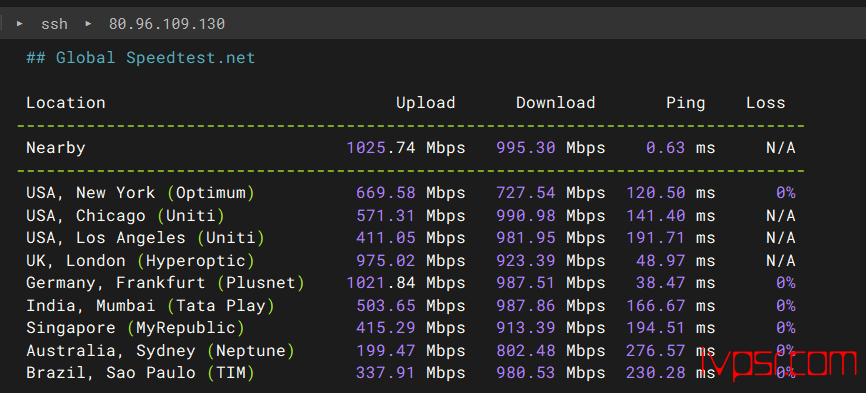Click Singapore download 913.39
The height and width of the screenshot is (393, 866).
pos(526,328)
